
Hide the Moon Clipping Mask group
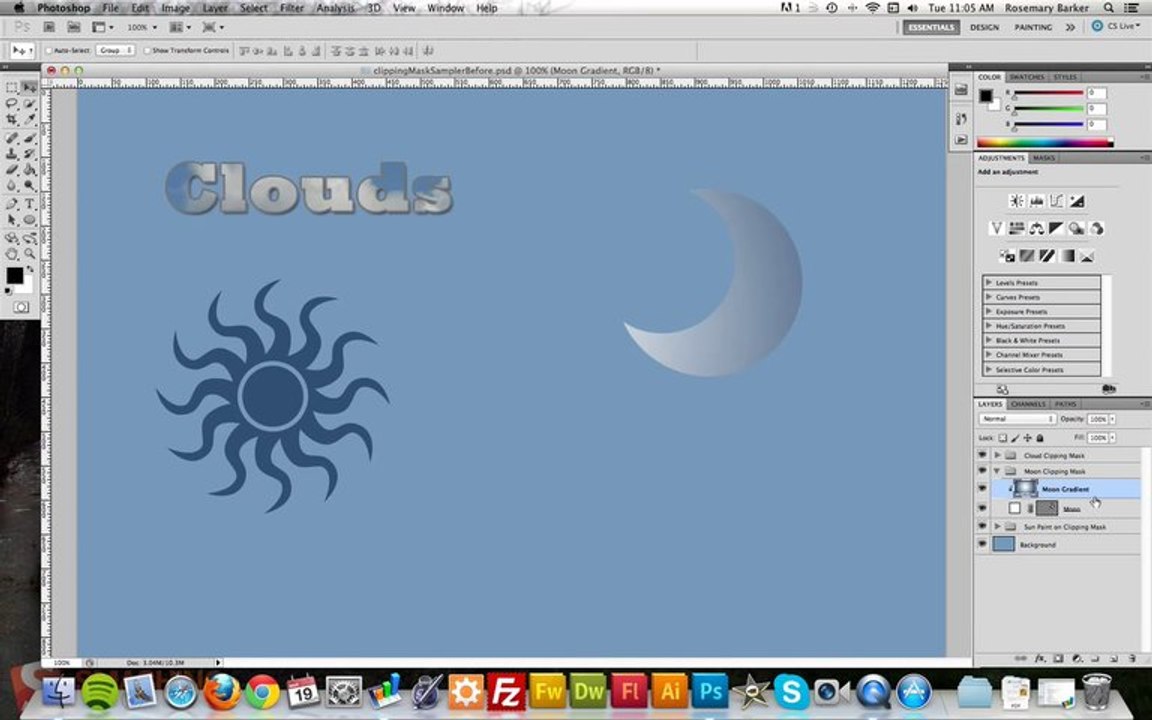coord(982,471)
